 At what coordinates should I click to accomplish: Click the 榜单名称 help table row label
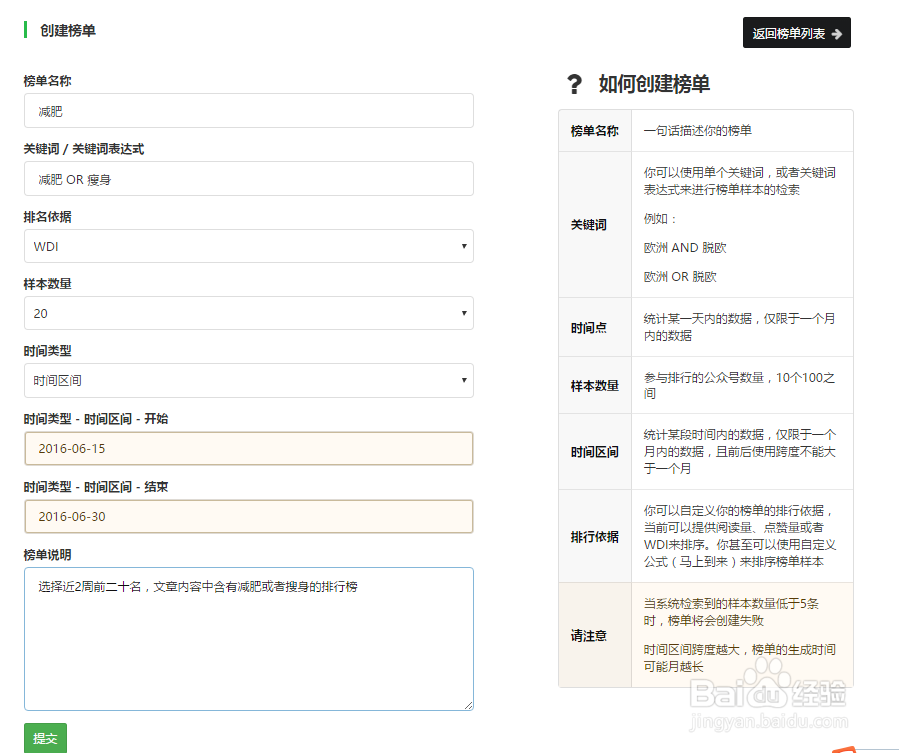click(x=595, y=131)
